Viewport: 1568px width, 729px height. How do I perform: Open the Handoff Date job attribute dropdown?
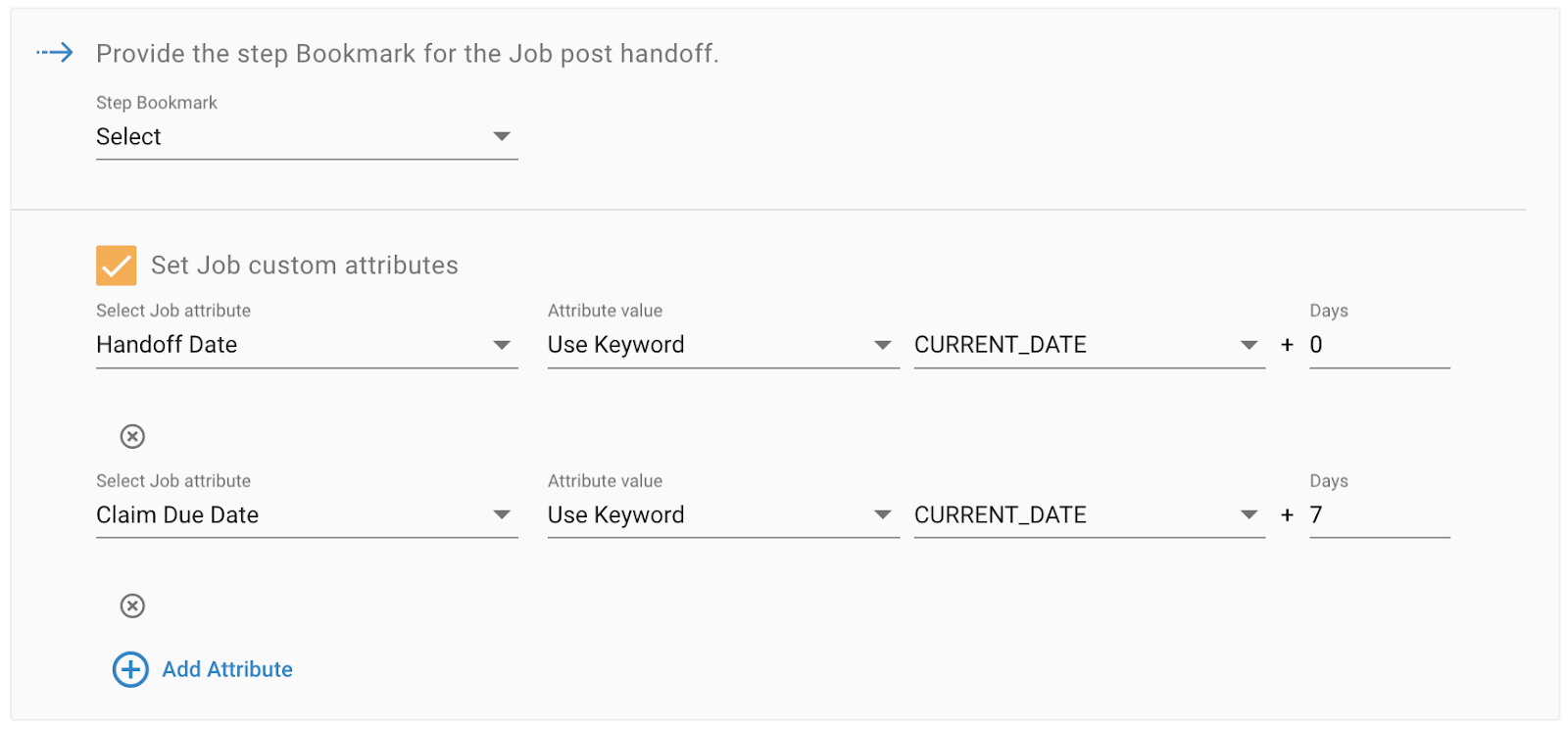307,345
